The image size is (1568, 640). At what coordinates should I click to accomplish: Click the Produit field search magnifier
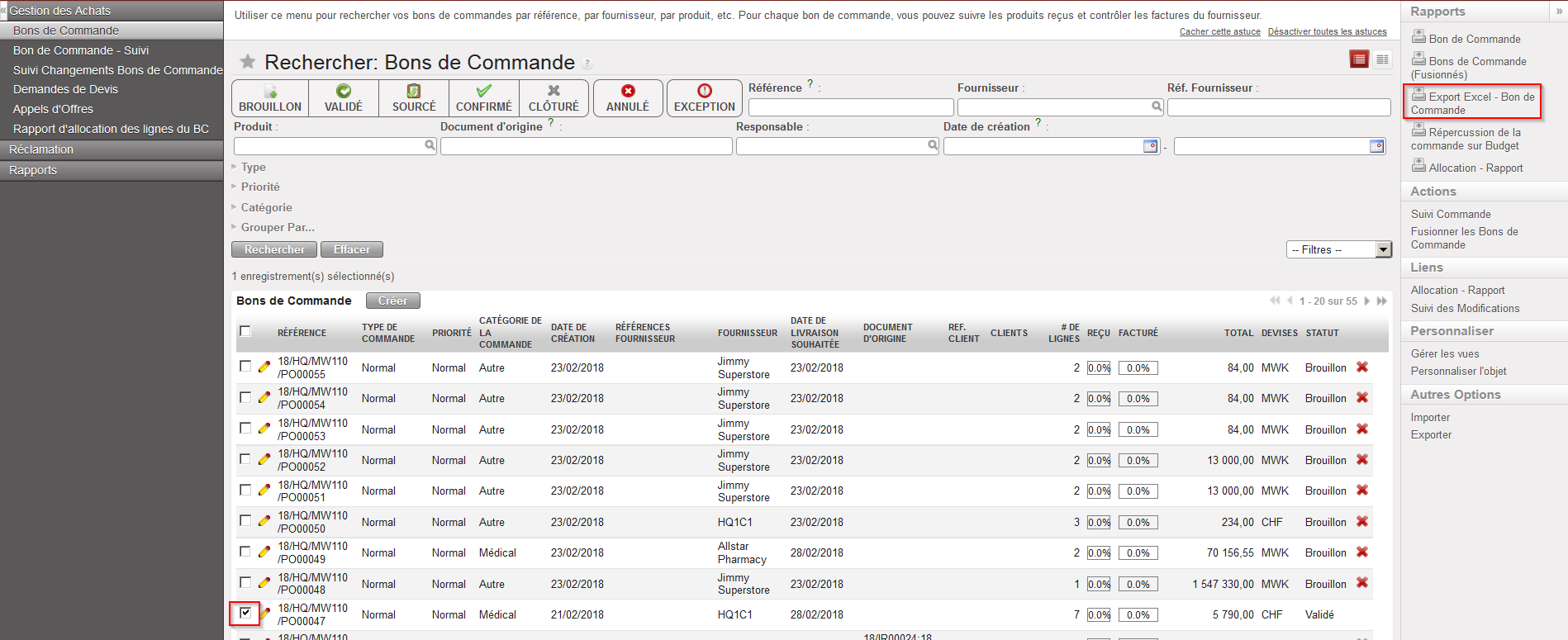[x=430, y=145]
